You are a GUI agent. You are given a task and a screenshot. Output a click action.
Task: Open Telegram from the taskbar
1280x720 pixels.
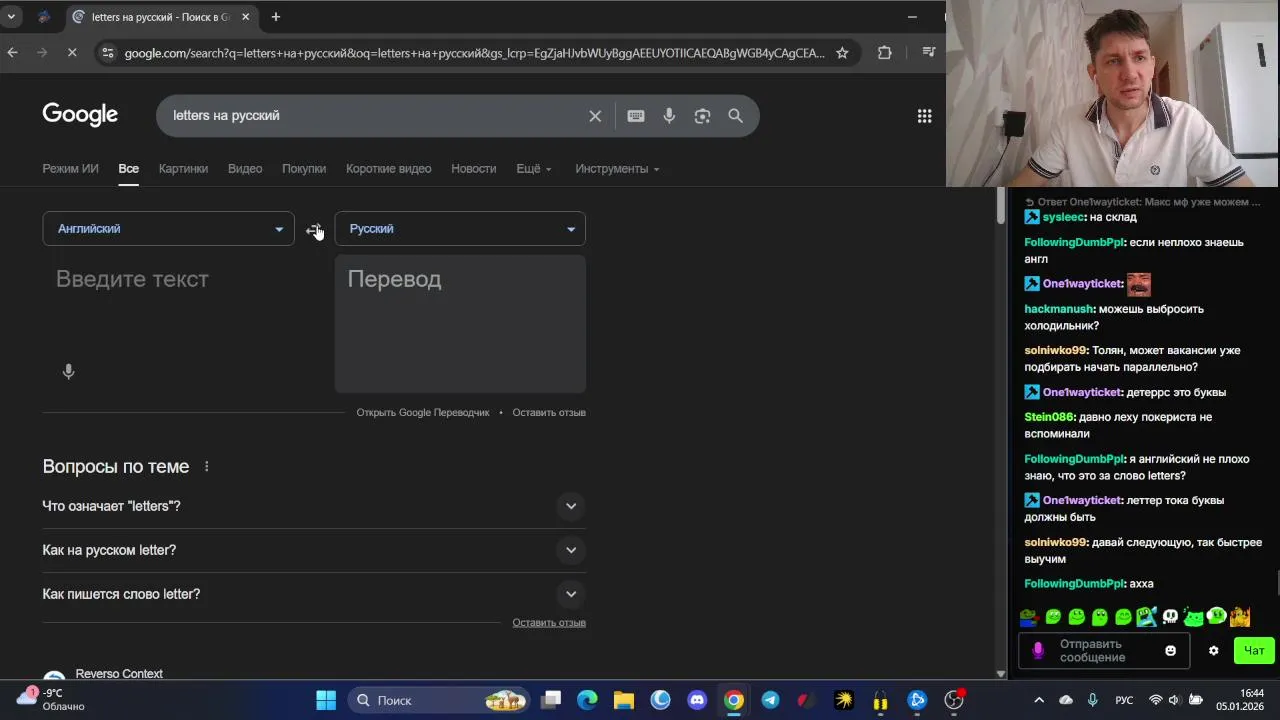click(x=770, y=700)
